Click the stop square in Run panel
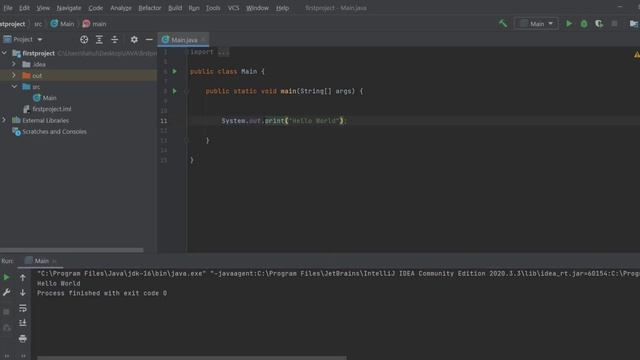This screenshot has width=640, height=360. (x=7, y=312)
